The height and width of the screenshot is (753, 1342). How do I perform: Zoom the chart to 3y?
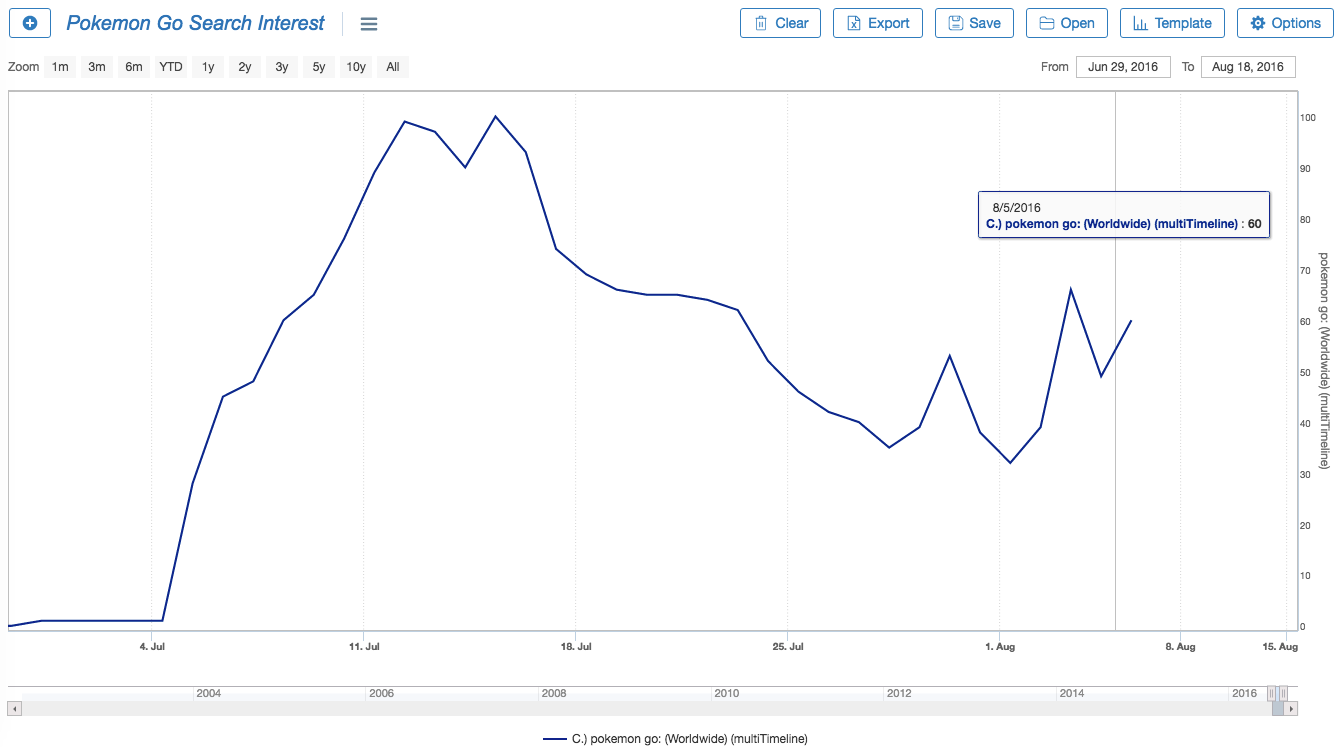pyautogui.click(x=282, y=67)
